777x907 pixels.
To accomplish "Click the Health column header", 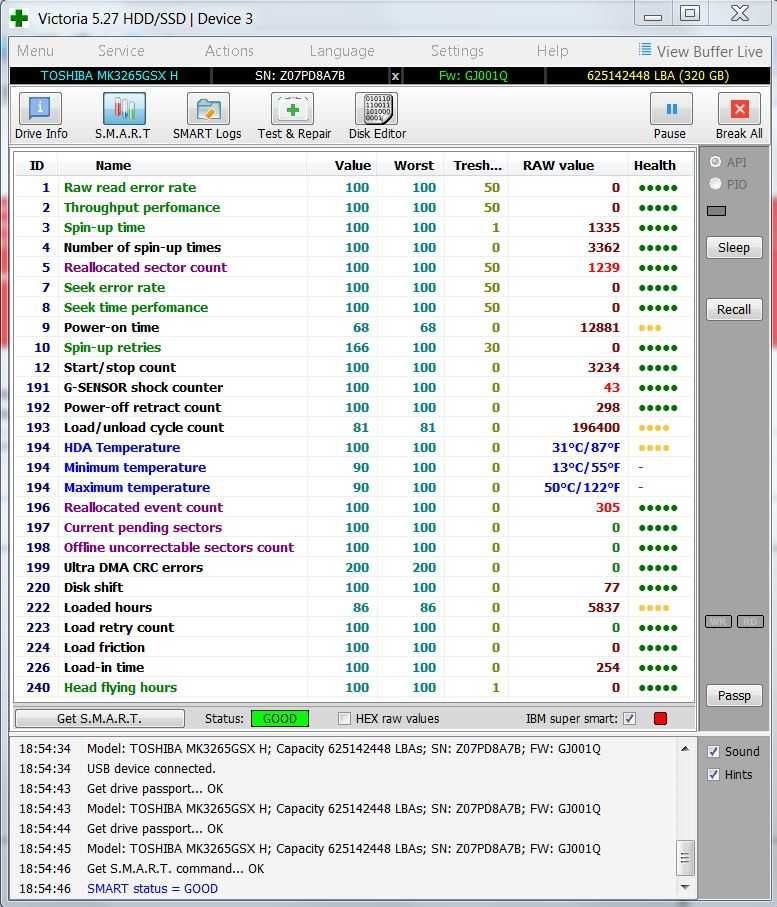I will (x=654, y=165).
